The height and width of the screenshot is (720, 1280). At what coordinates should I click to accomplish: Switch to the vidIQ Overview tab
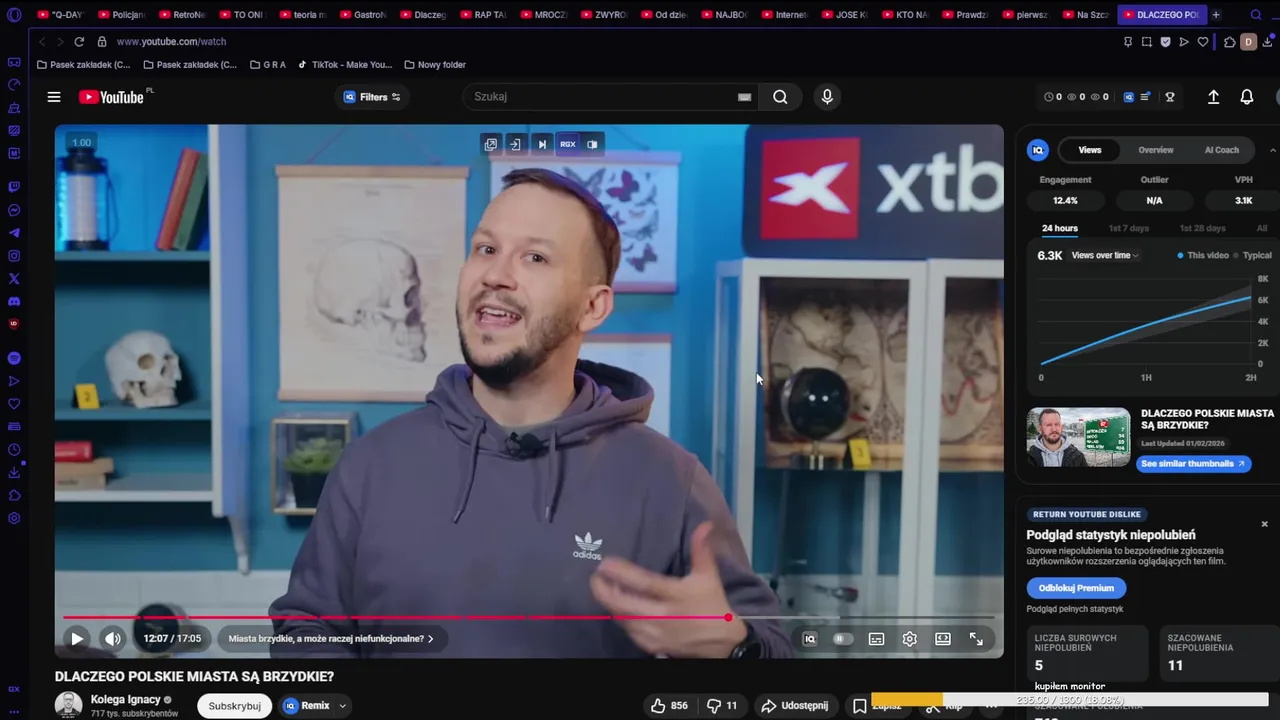coord(1156,150)
